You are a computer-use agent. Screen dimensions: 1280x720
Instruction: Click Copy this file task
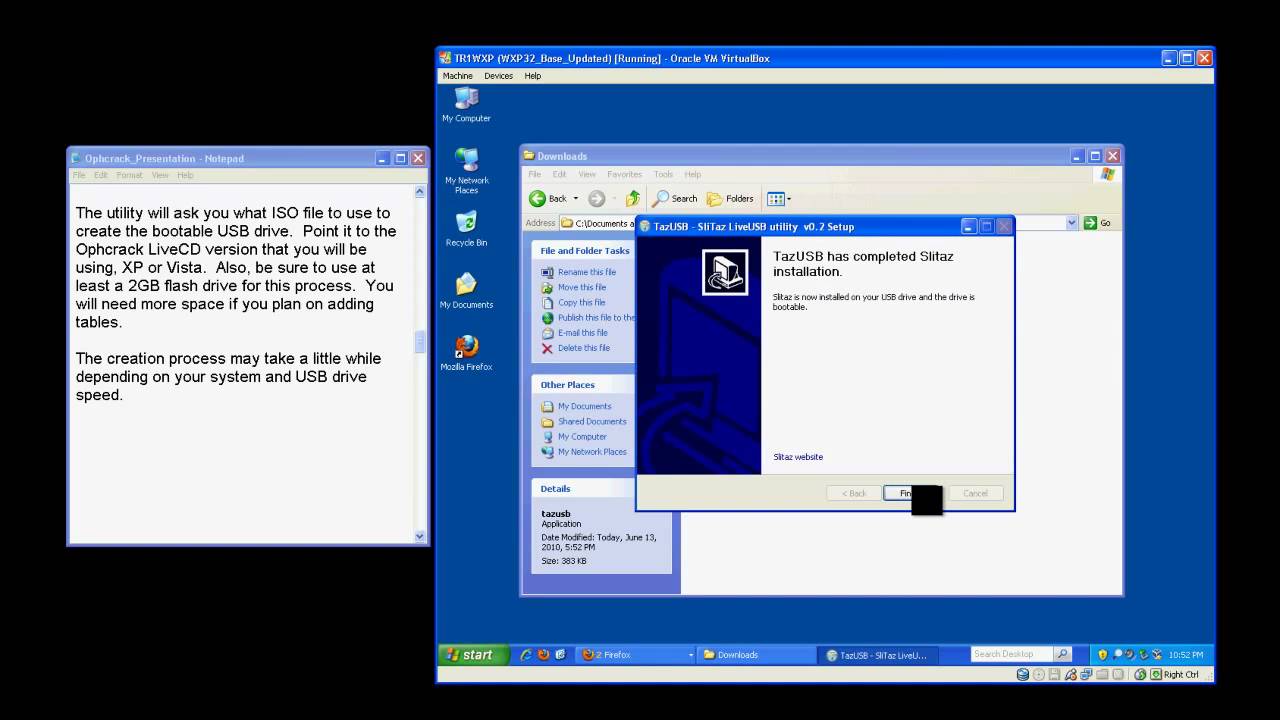coord(573,302)
